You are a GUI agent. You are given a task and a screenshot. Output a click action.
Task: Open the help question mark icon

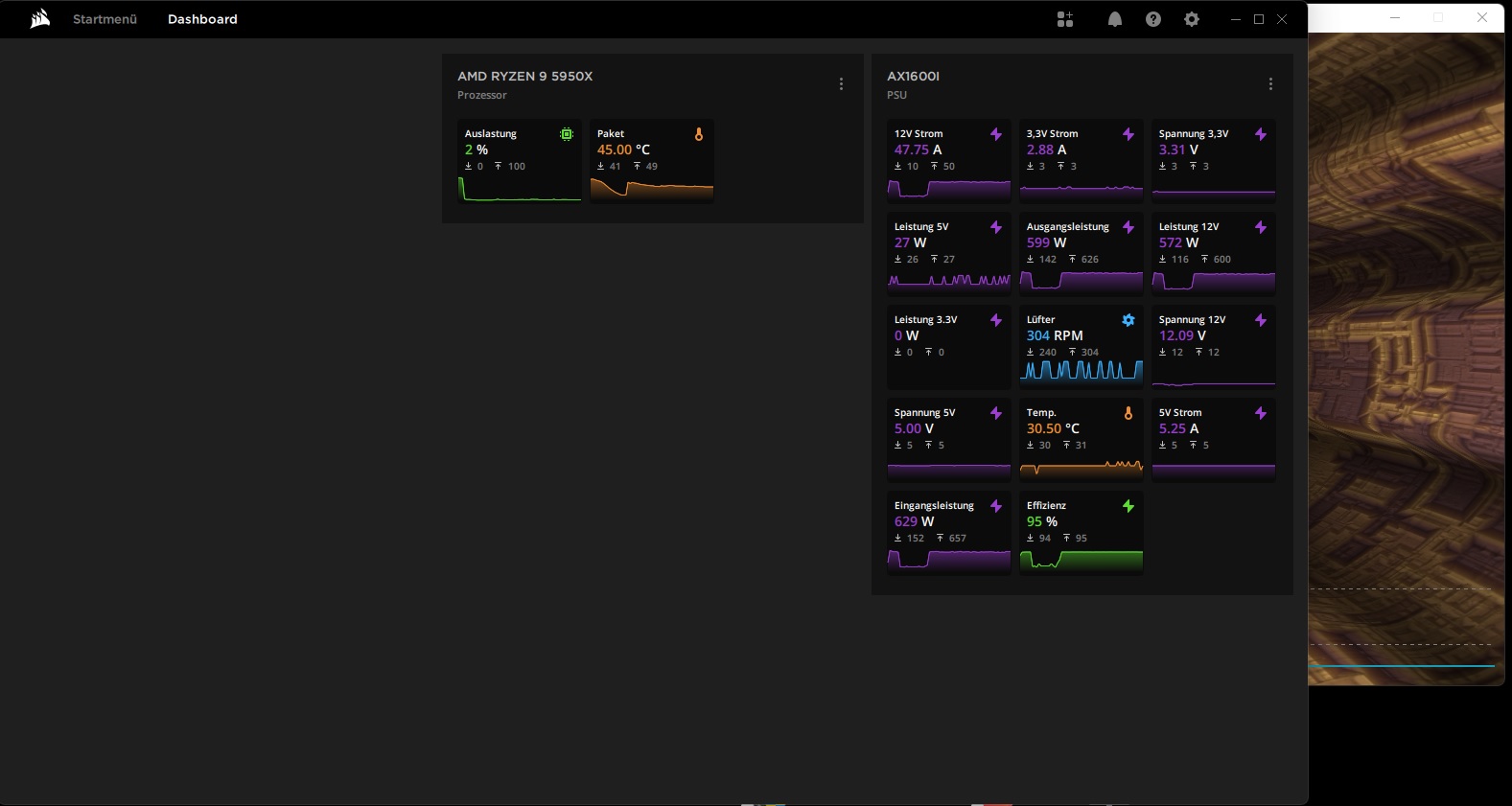click(x=1153, y=19)
